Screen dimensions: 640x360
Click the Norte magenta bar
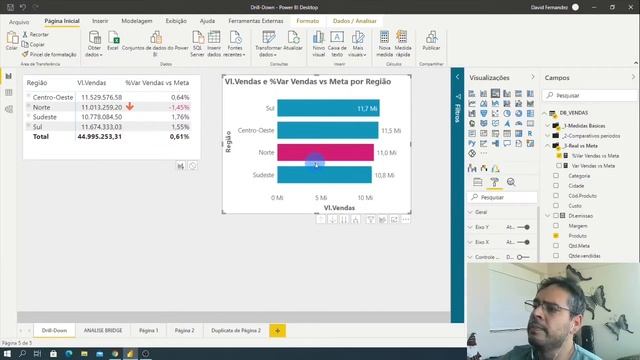click(325, 152)
